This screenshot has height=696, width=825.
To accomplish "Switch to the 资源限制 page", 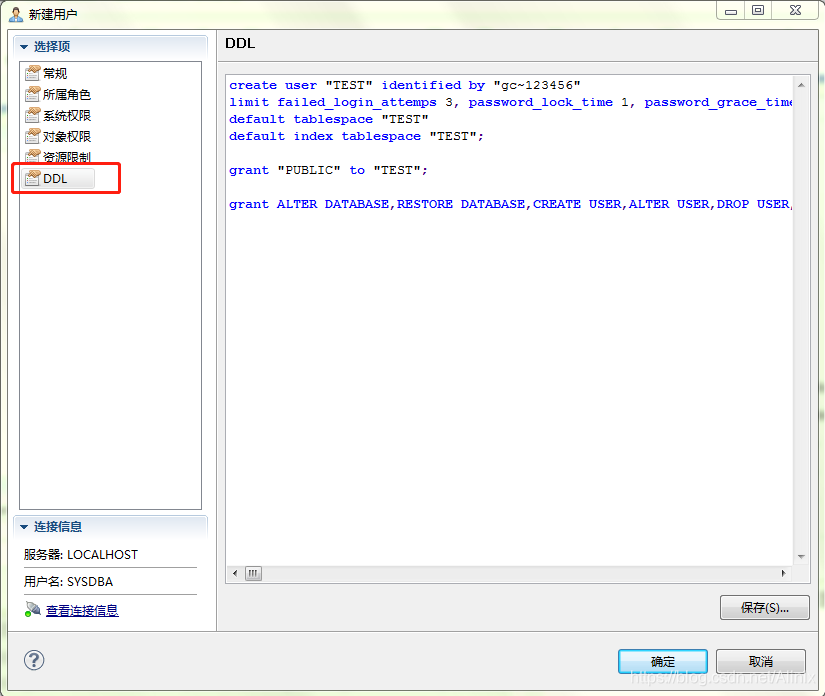I will [x=67, y=157].
